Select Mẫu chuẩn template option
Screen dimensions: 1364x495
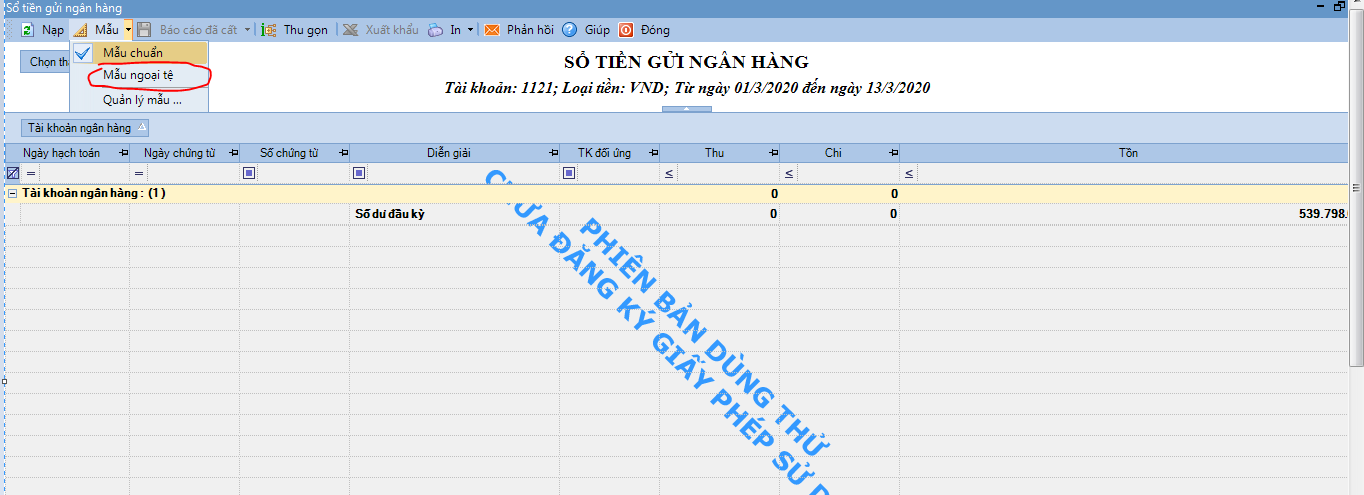point(139,53)
